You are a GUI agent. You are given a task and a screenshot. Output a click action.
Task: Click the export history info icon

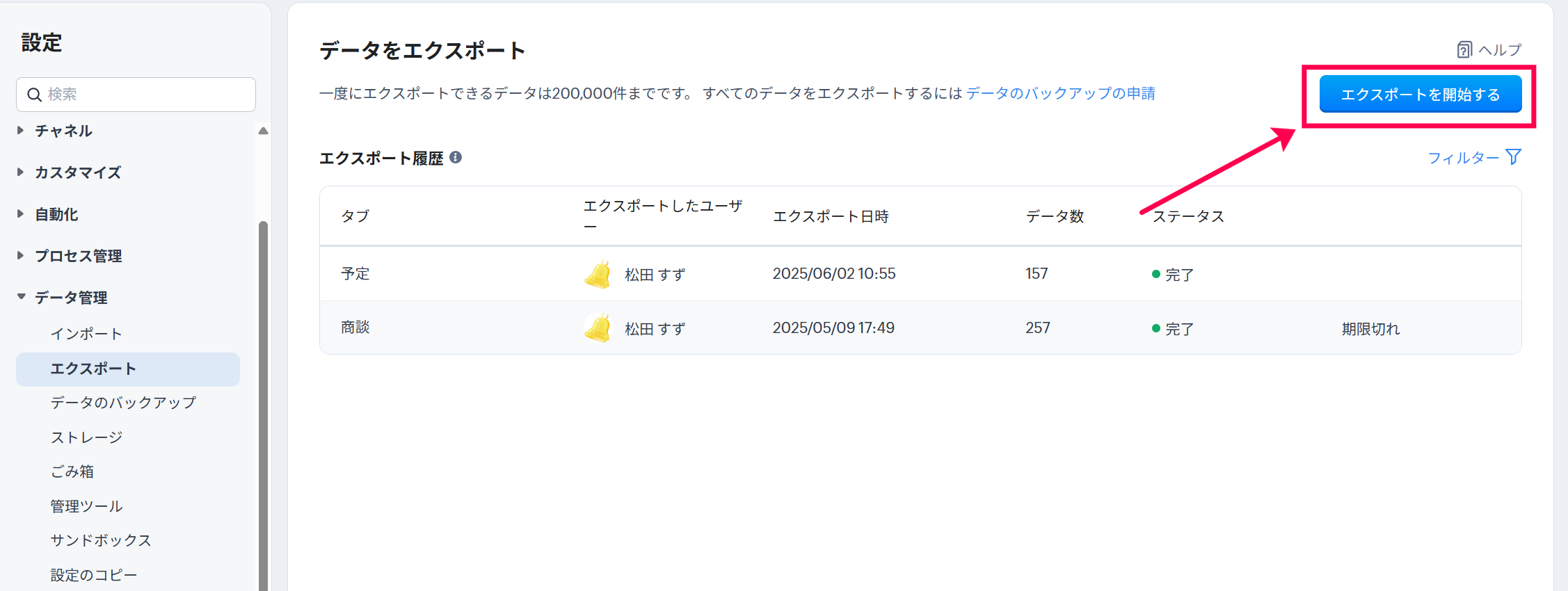456,158
